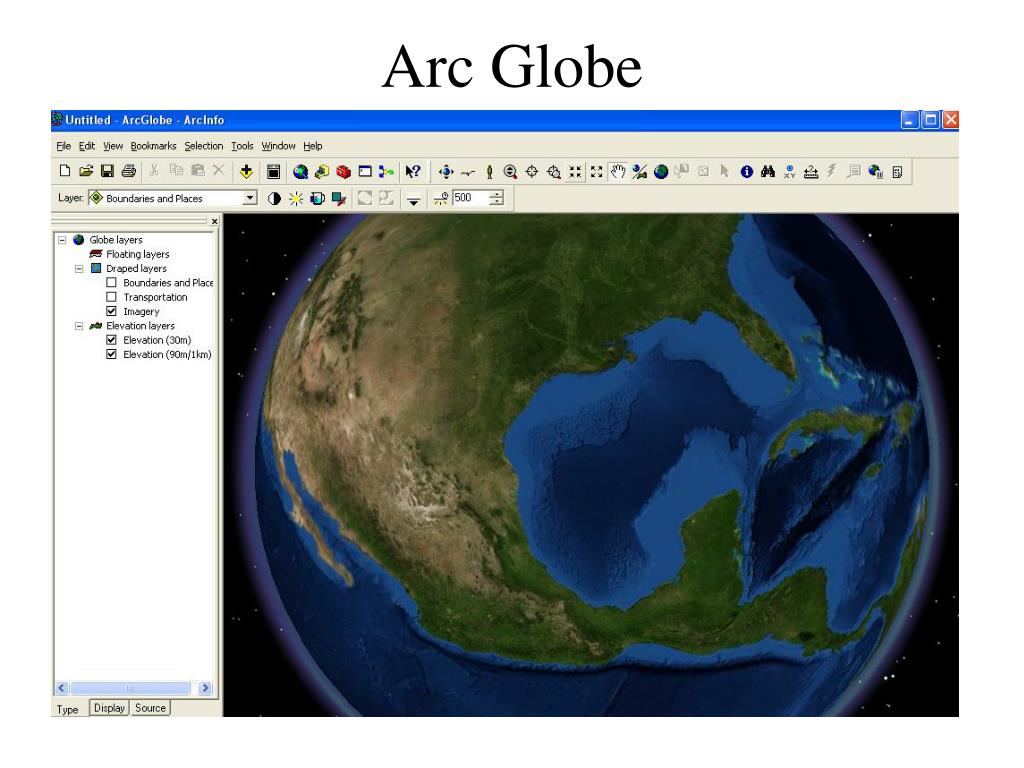Viewport: 1024px width, 768px height.
Task: Save the document with the floppy icon
Action: [x=107, y=171]
